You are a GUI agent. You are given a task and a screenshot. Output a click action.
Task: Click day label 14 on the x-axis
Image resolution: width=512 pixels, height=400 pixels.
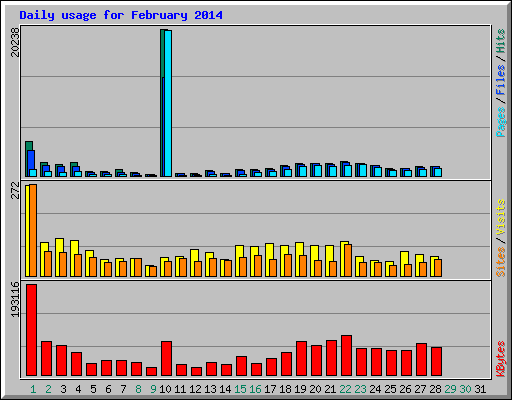(x=225, y=389)
